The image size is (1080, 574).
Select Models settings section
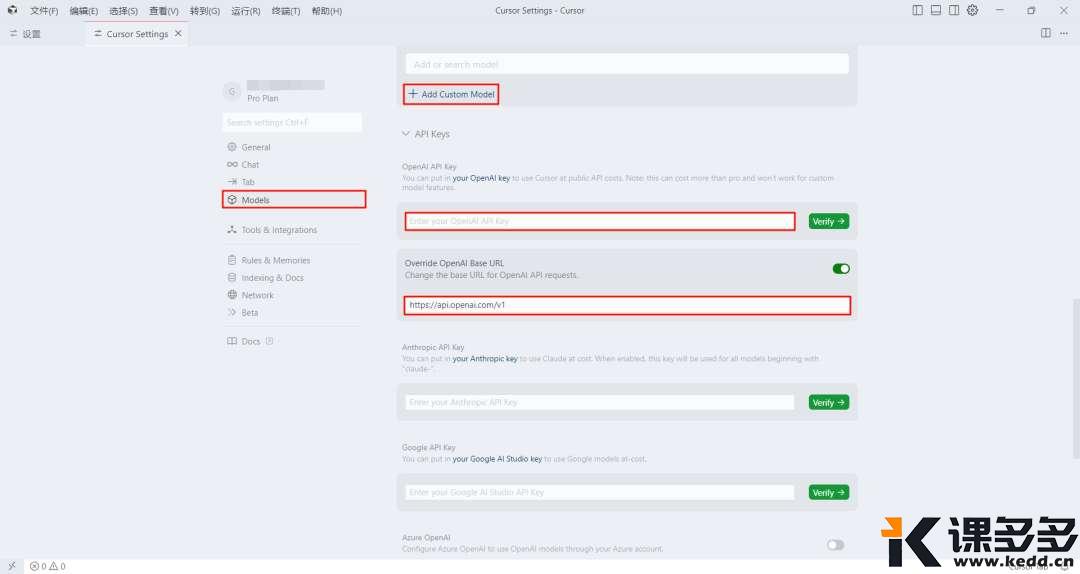[x=294, y=200]
